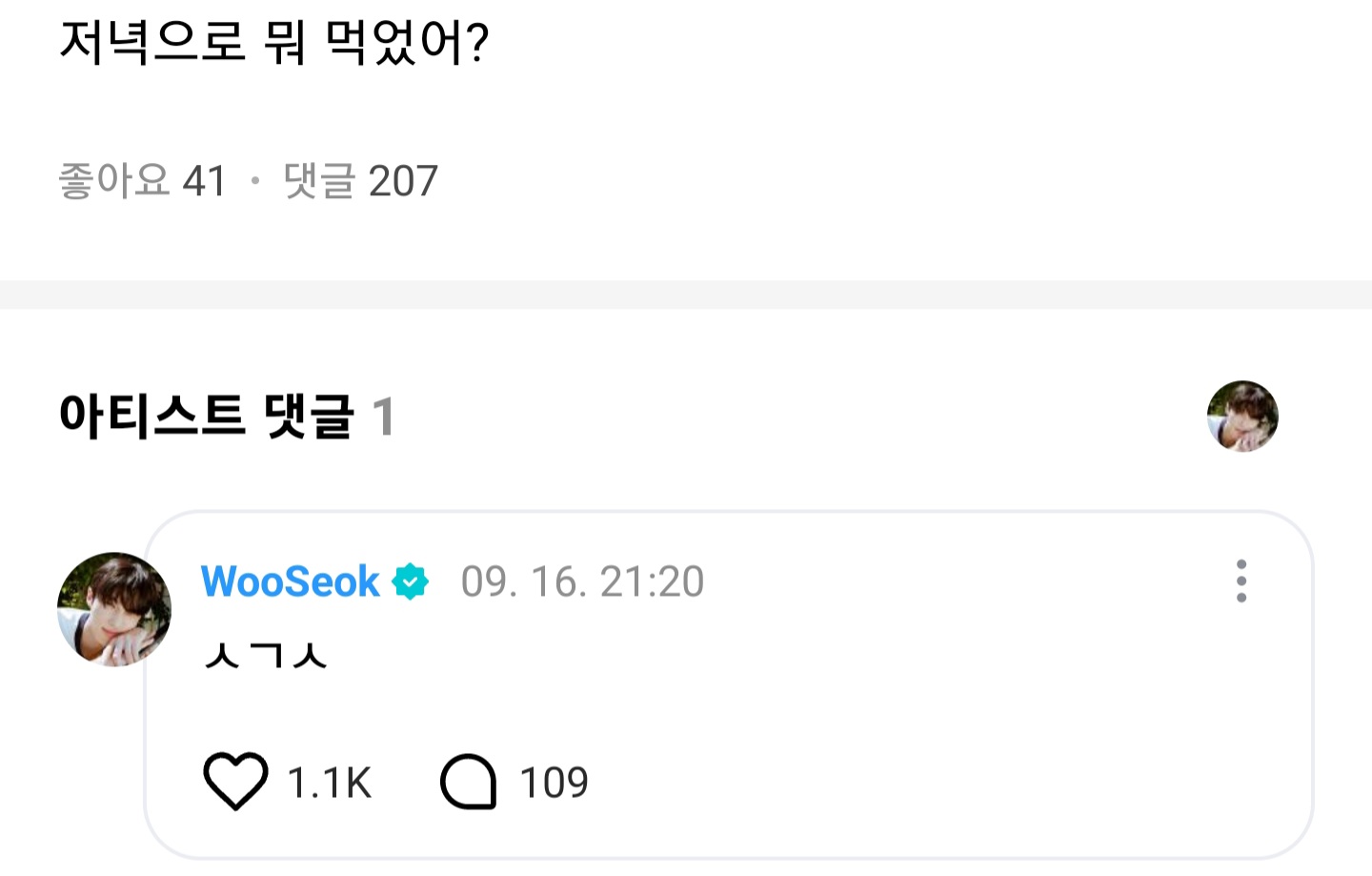Screen dimensions: 1372x876
Task: Tap the gray divider below post stats
Action: coord(686,295)
